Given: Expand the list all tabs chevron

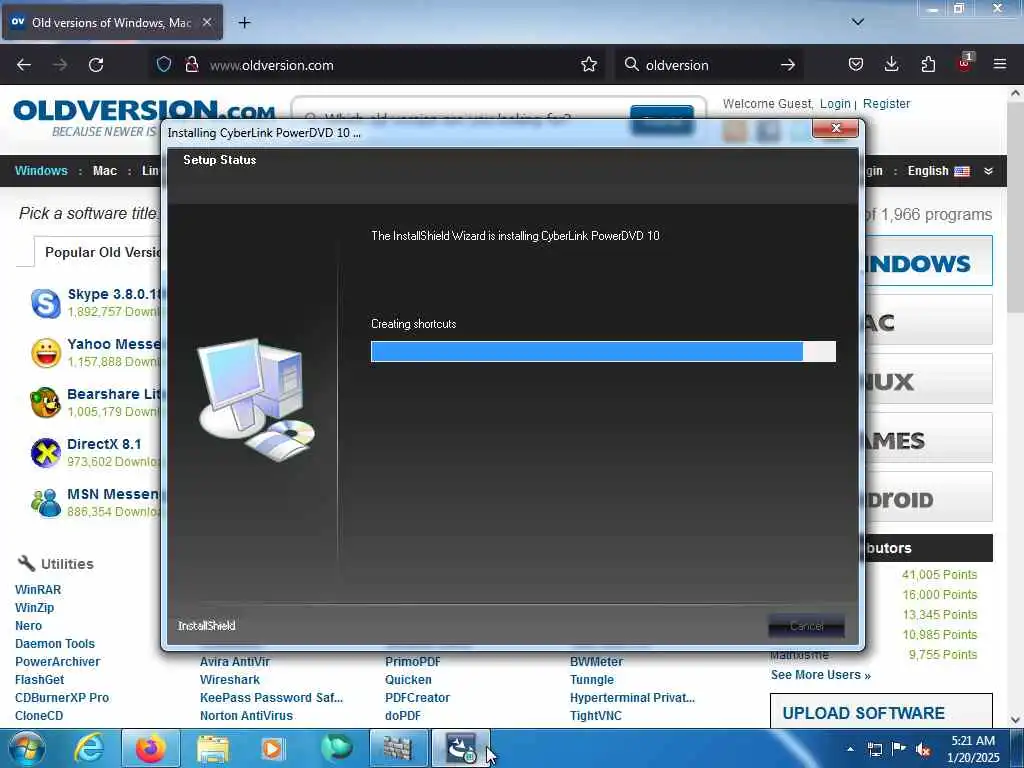Looking at the screenshot, I should coord(858,22).
